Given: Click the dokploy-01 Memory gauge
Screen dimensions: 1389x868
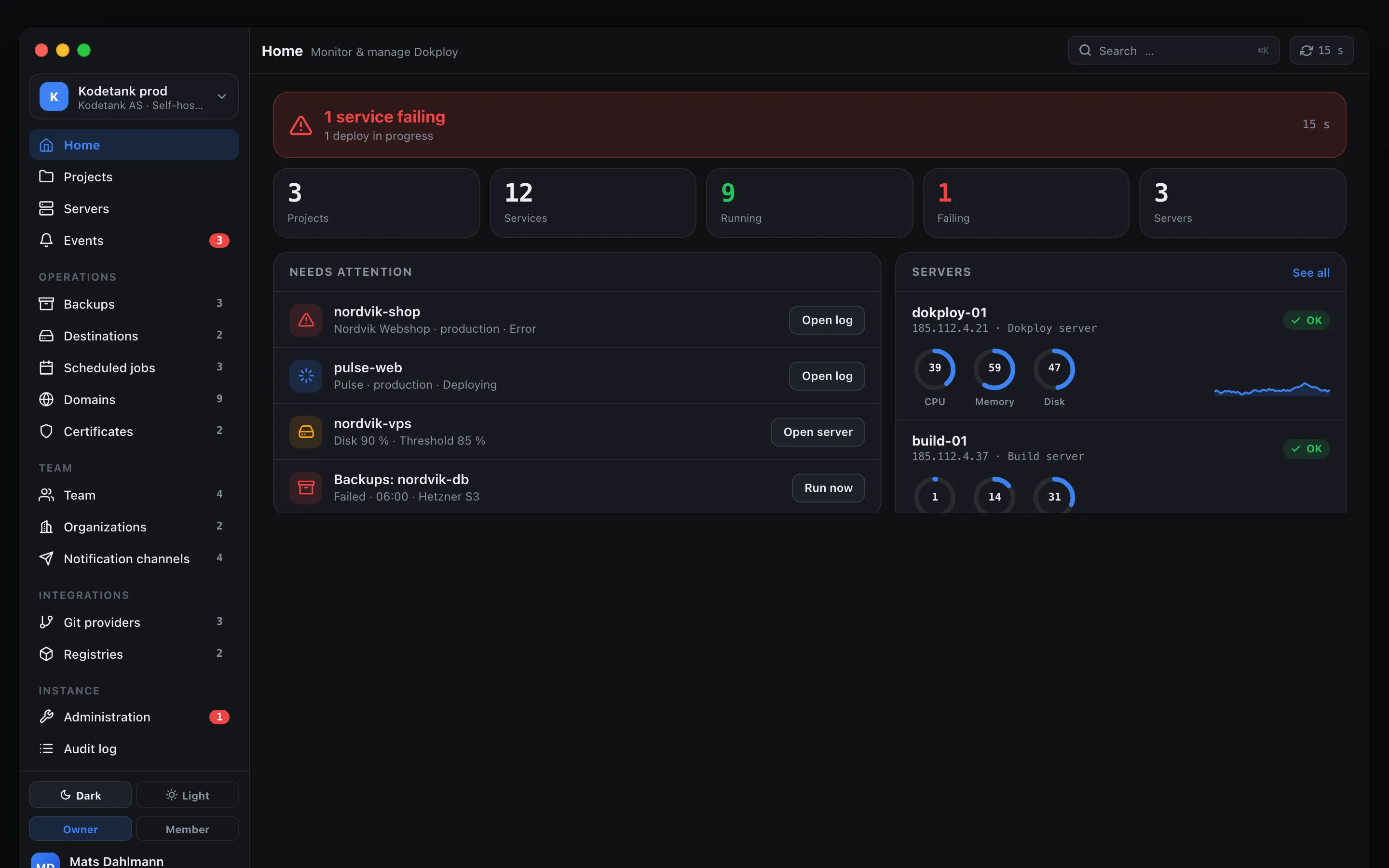Looking at the screenshot, I should click(x=994, y=369).
